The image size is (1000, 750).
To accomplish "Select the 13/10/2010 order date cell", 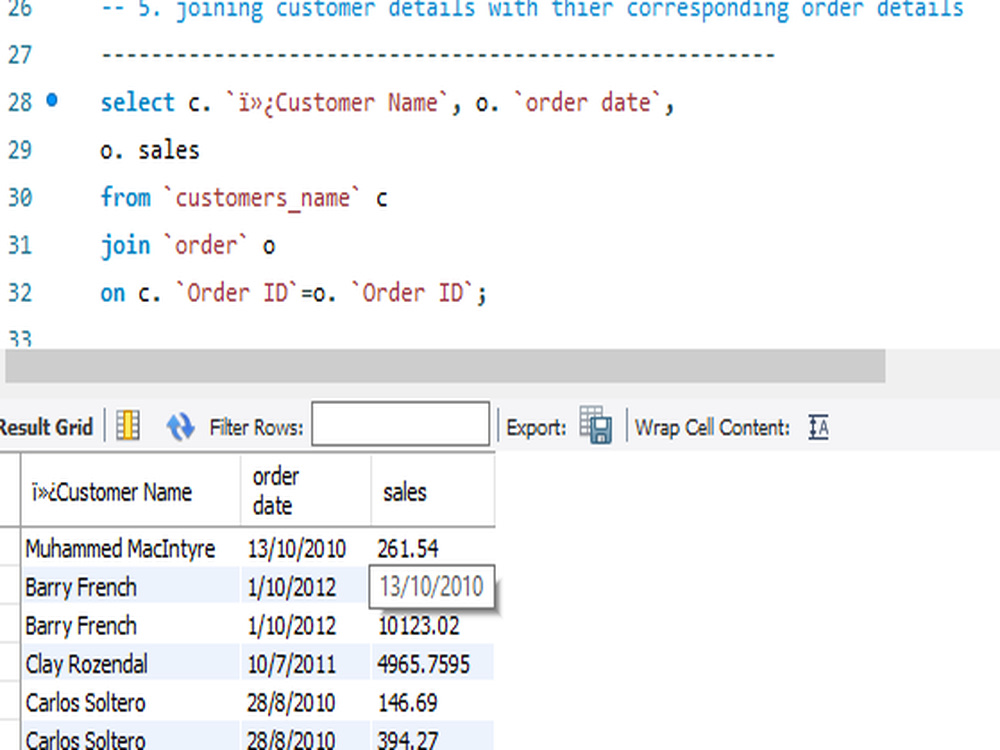I will (x=305, y=548).
